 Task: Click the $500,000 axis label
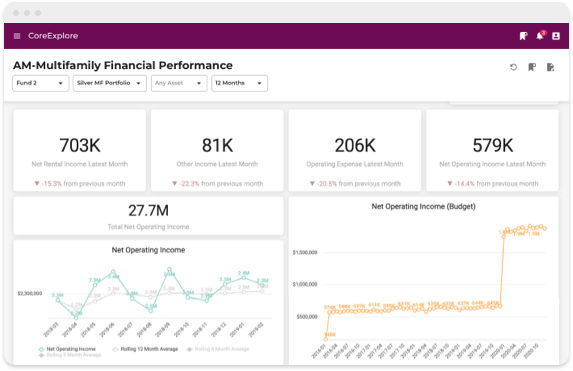coord(307,317)
